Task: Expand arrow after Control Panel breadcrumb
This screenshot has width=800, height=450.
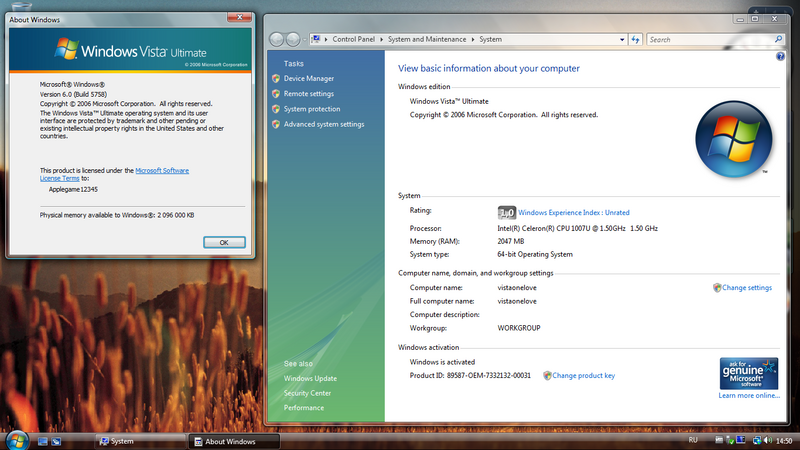Action: [381, 39]
